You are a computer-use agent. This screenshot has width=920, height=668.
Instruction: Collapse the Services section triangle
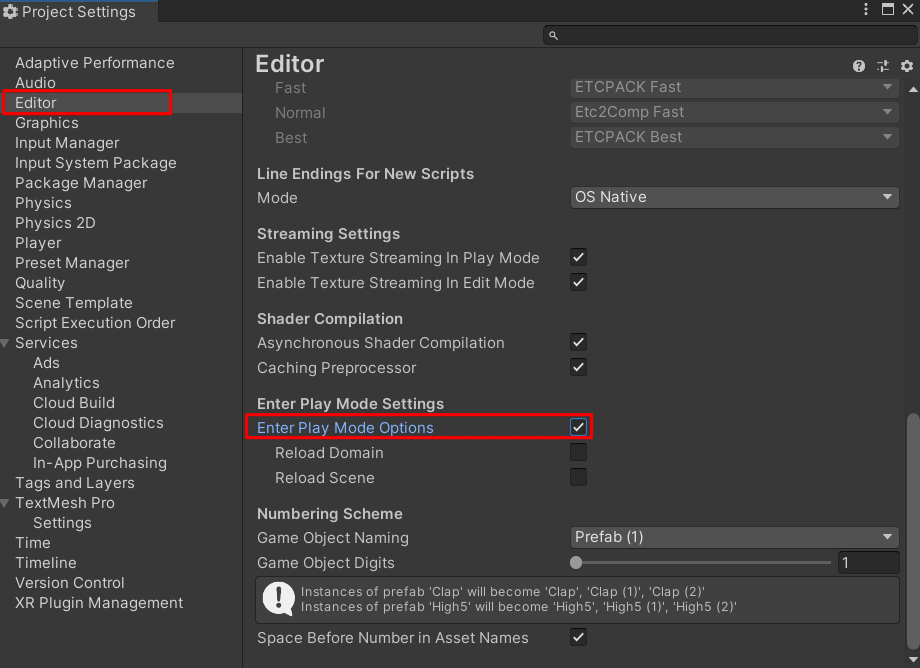[x=7, y=343]
